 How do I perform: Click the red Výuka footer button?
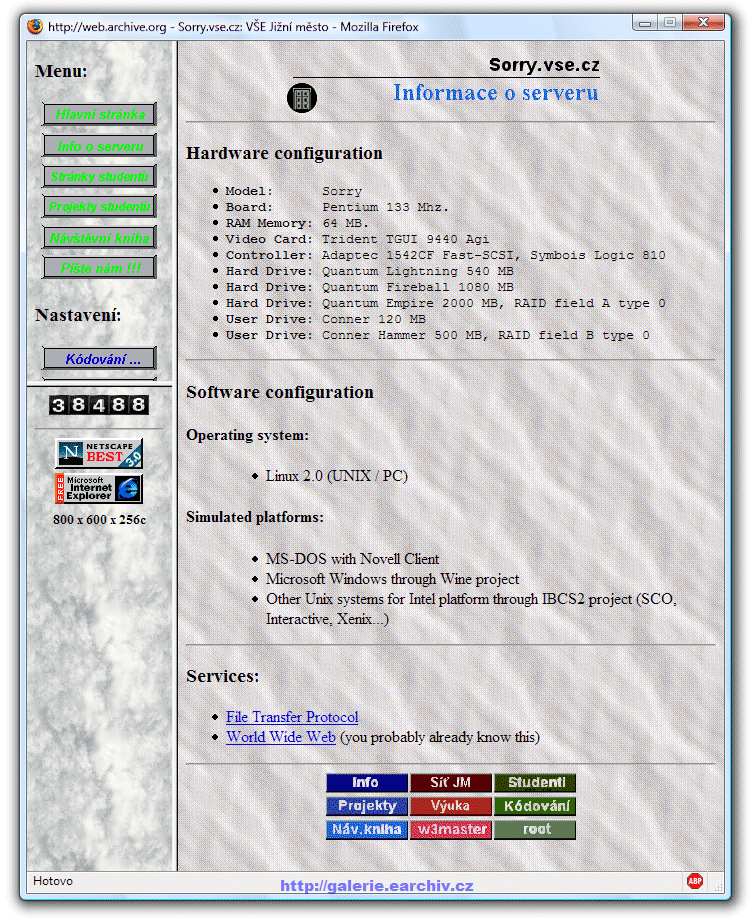click(451, 806)
